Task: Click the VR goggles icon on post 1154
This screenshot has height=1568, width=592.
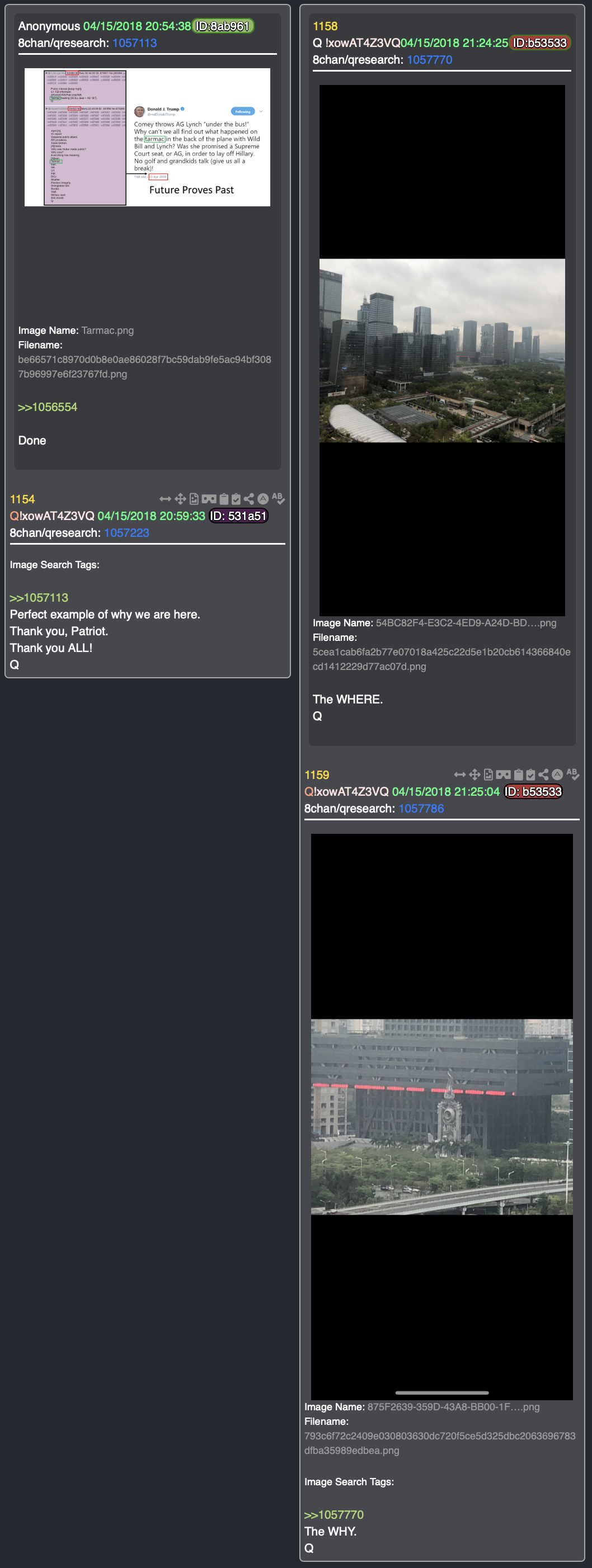Action: (209, 499)
